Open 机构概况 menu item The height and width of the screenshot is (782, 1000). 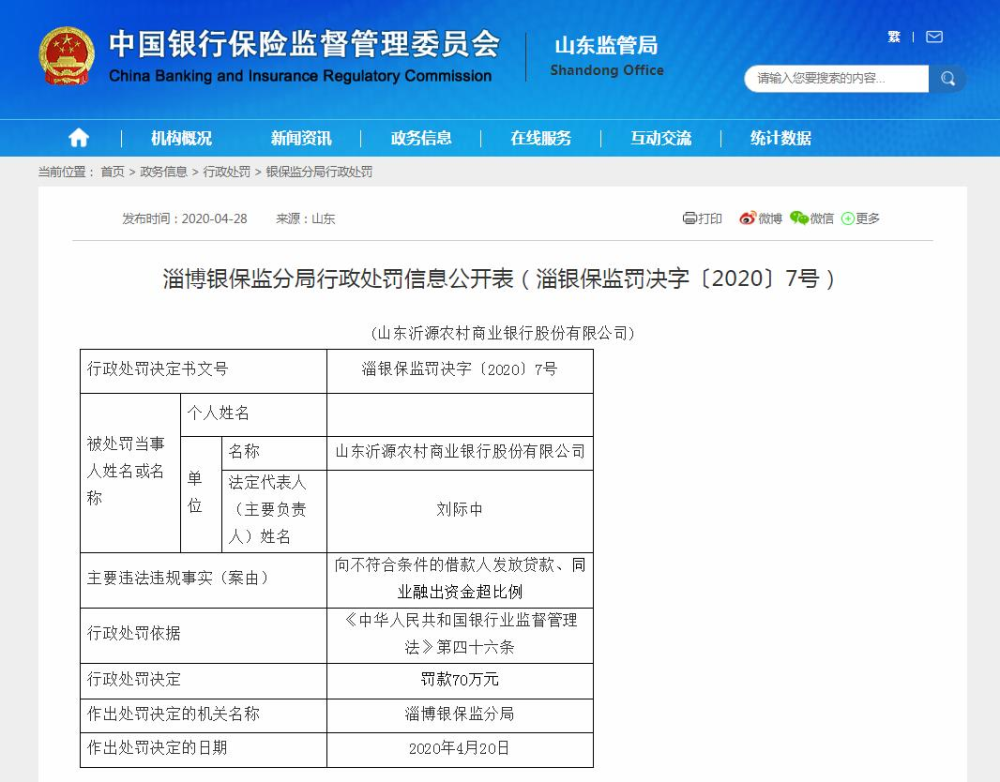(181, 138)
